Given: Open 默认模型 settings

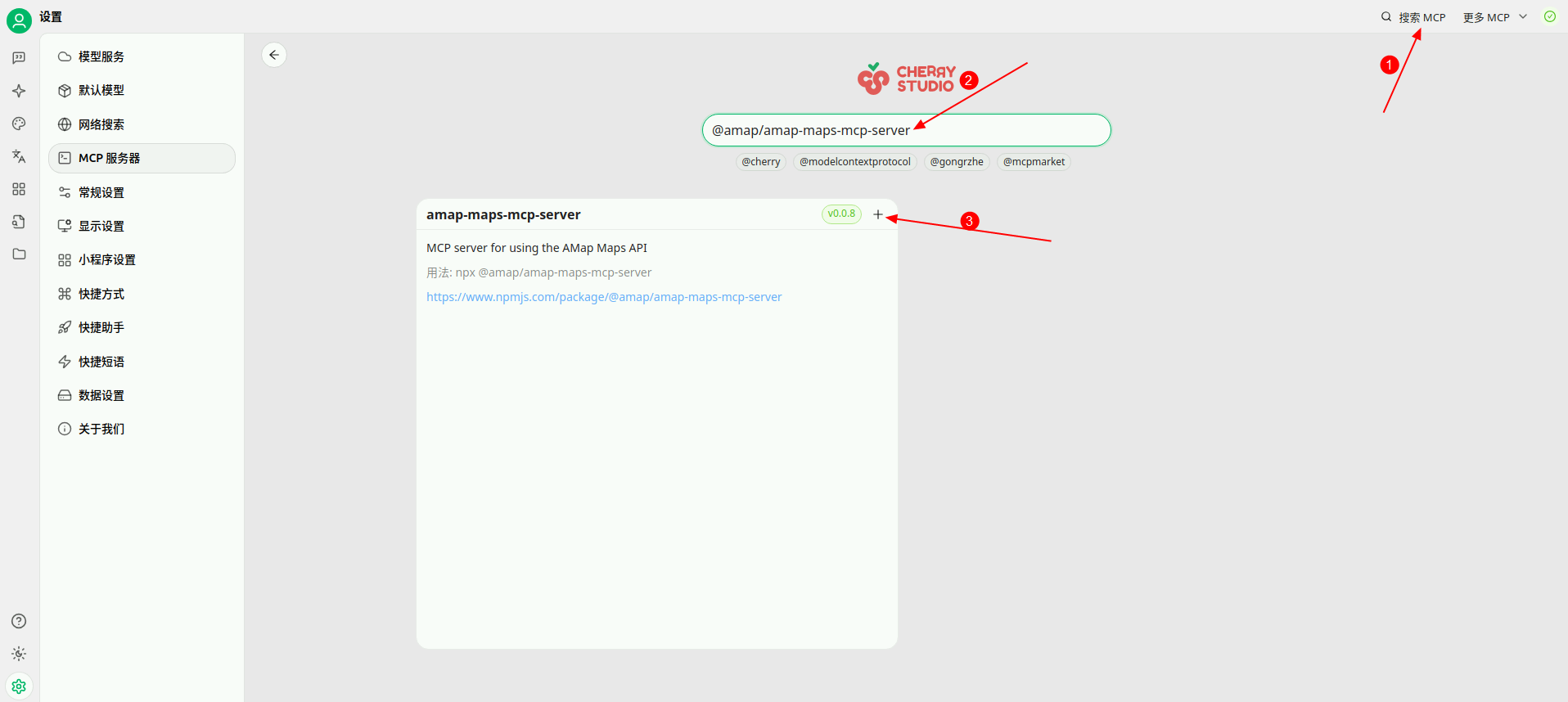Looking at the screenshot, I should tap(142, 90).
